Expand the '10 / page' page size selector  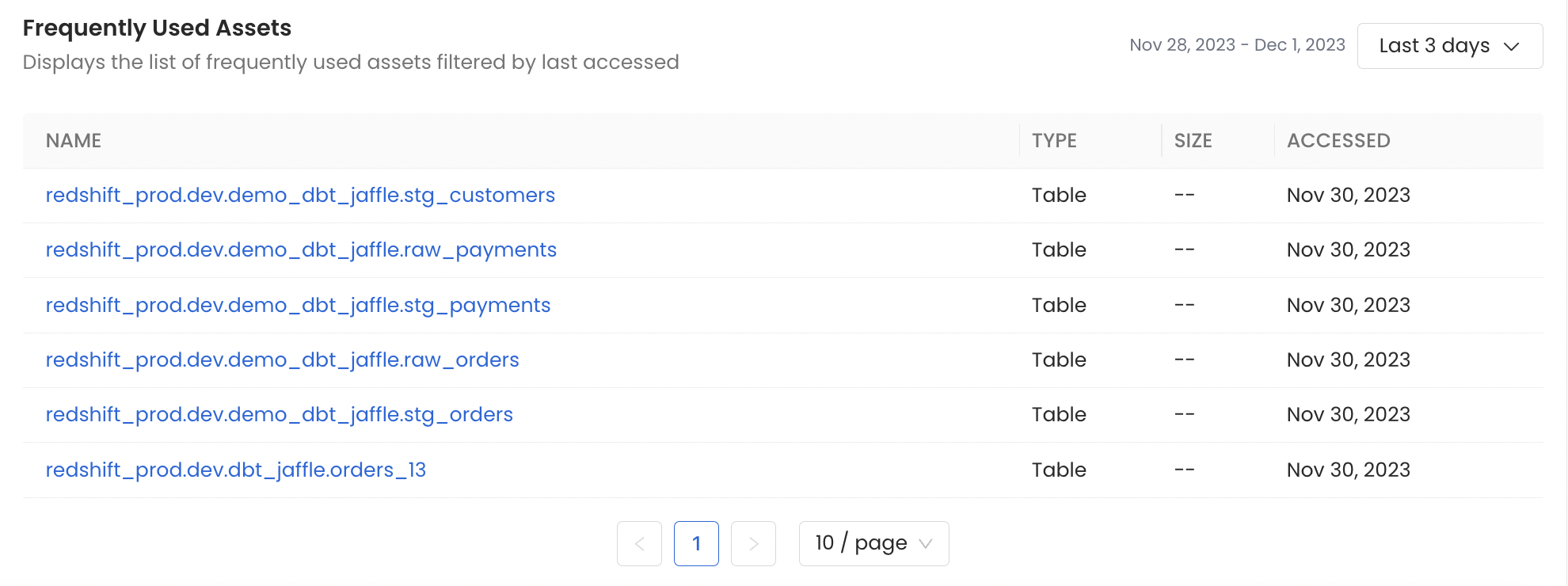point(873,543)
